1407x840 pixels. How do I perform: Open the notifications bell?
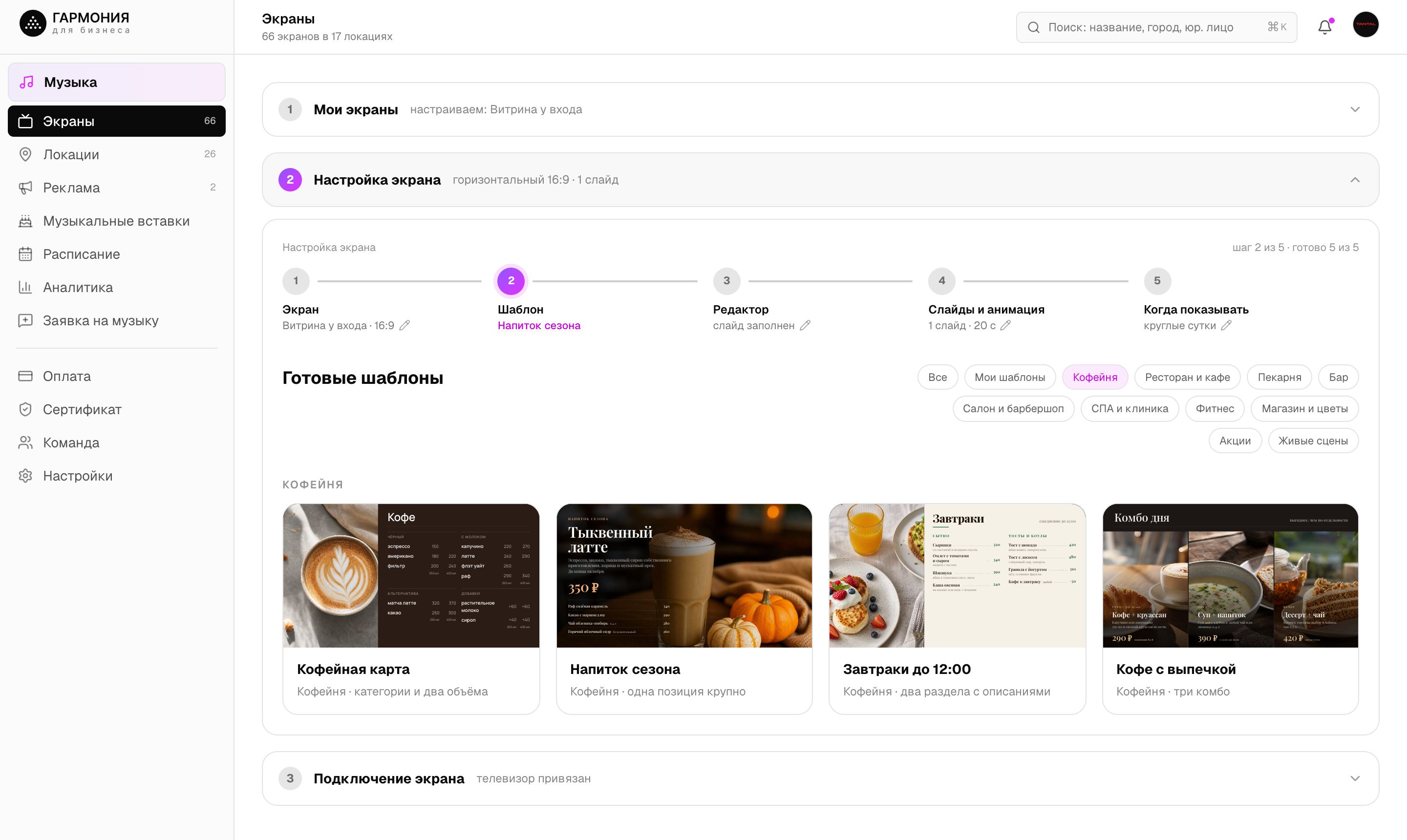point(1324,26)
